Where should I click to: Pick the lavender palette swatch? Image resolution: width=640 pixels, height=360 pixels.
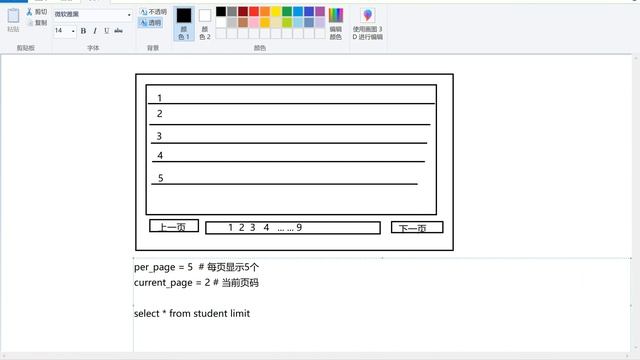pyautogui.click(x=320, y=22)
